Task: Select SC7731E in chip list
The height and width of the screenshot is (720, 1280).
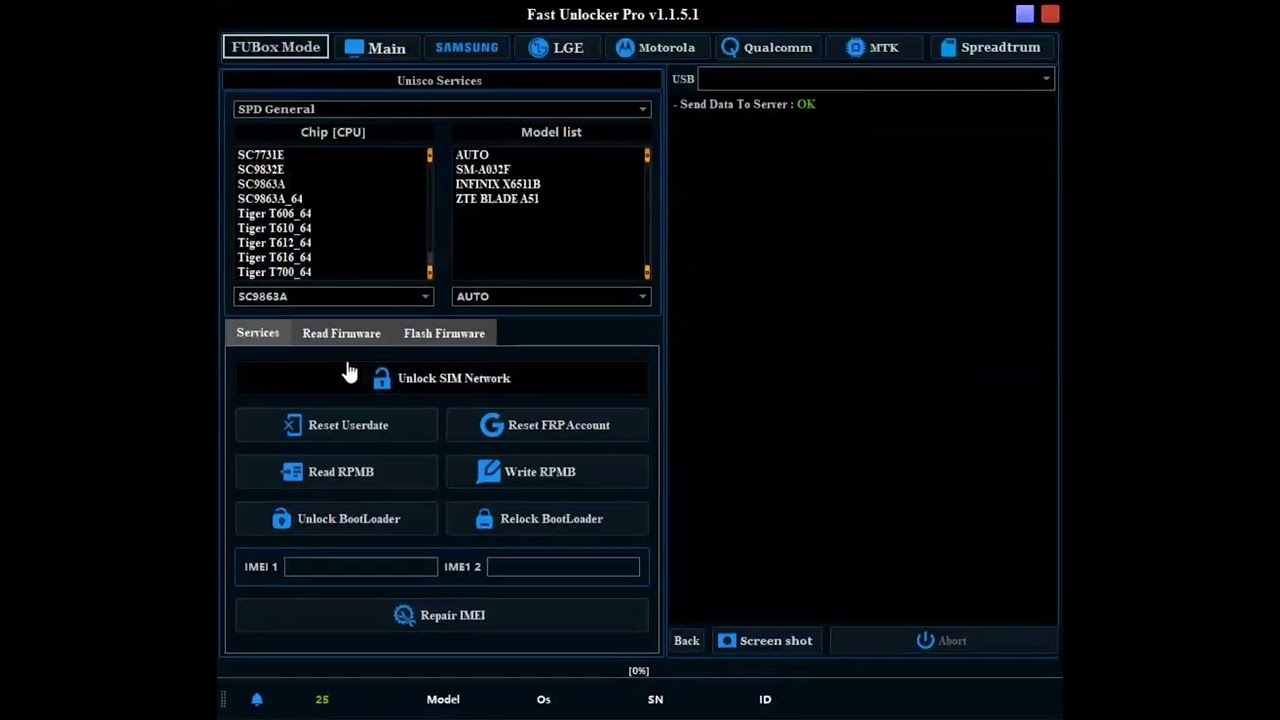Action: 261,155
